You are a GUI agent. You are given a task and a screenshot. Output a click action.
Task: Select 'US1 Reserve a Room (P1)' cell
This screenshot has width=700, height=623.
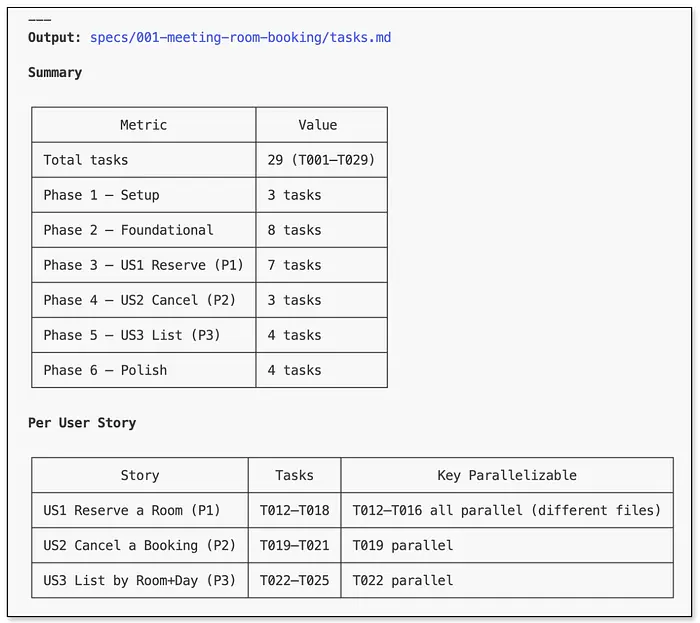point(140,510)
